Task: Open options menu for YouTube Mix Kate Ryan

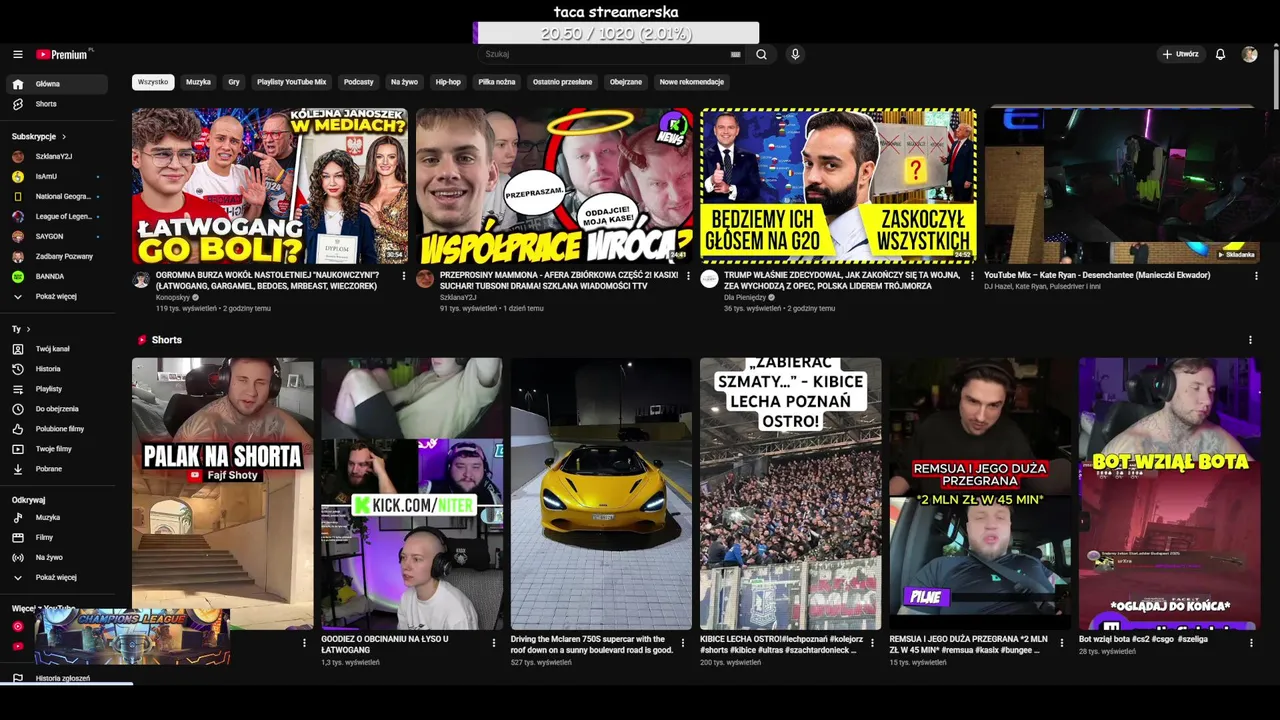Action: click(1256, 276)
